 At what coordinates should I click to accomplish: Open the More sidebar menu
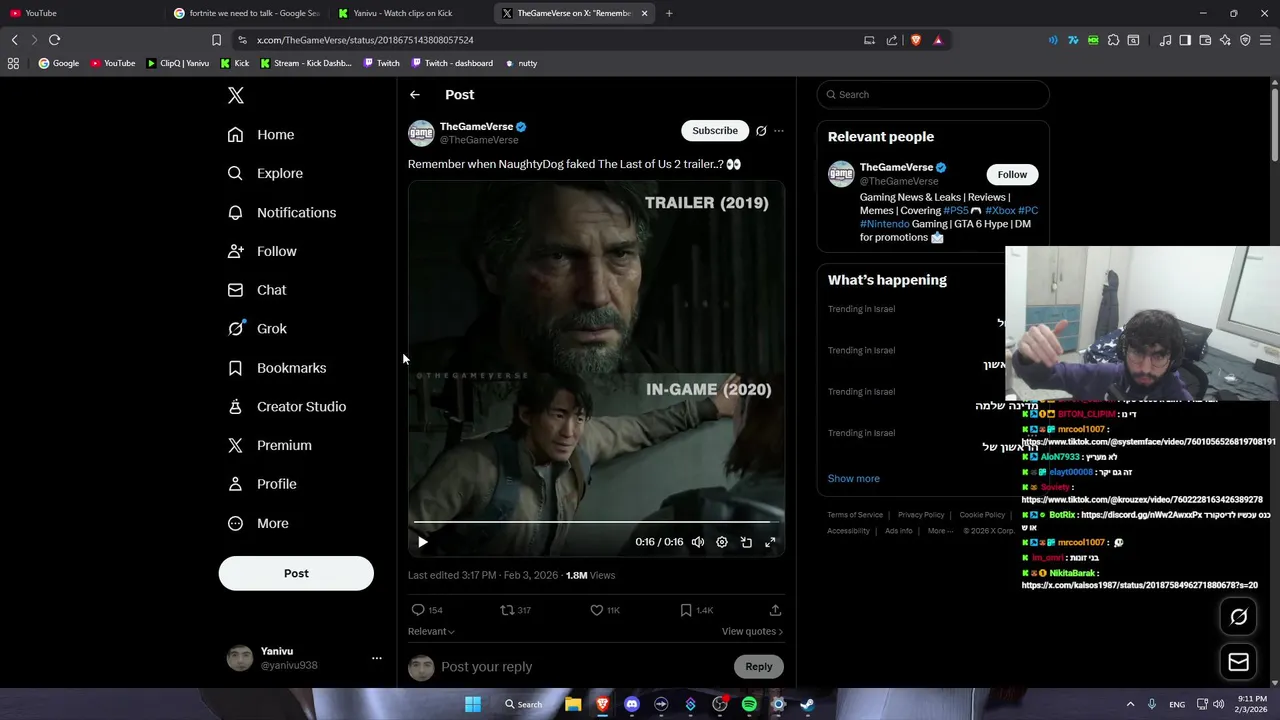(258, 523)
